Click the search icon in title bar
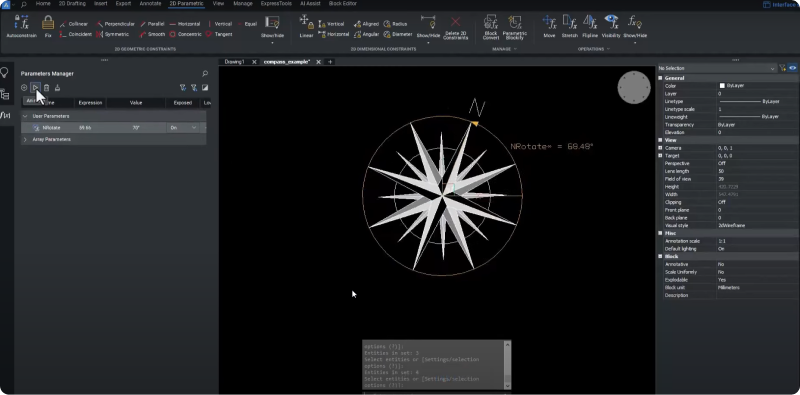The image size is (800, 395). [23, 4]
